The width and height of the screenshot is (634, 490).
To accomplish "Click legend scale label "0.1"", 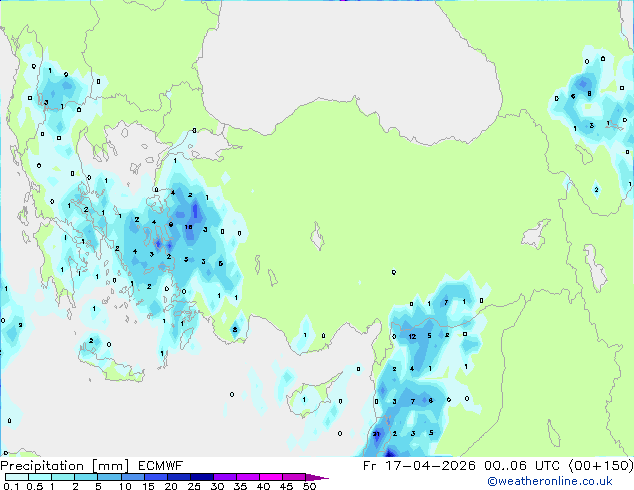I will 11,486.
